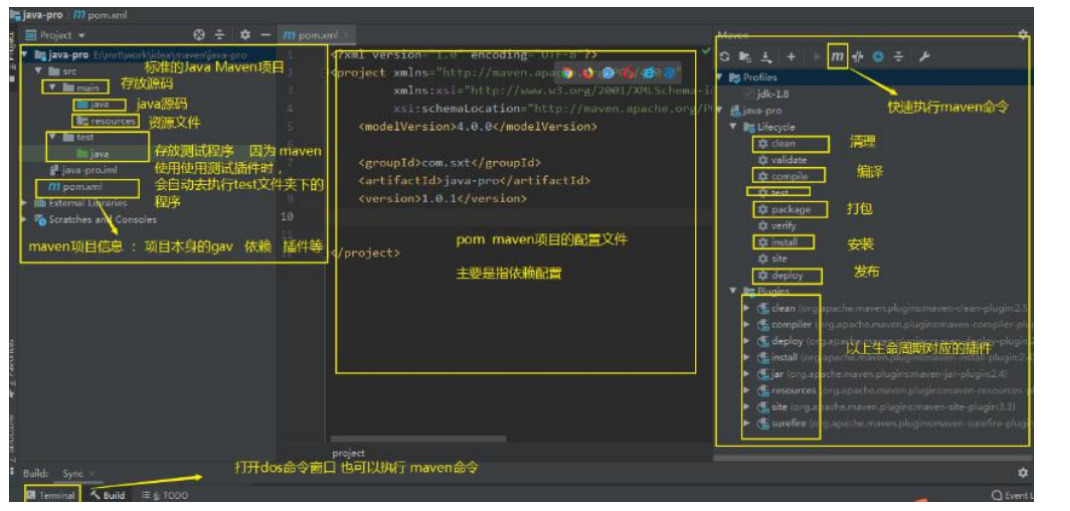This screenshot has height=511, width=1070.
Task: Select deploy lifecycle goal
Action: tap(780, 276)
